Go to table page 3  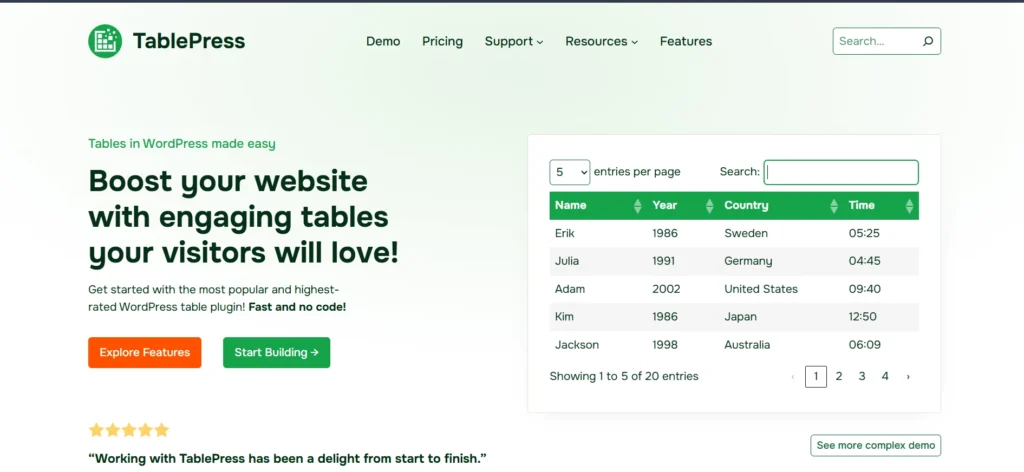[x=862, y=377]
